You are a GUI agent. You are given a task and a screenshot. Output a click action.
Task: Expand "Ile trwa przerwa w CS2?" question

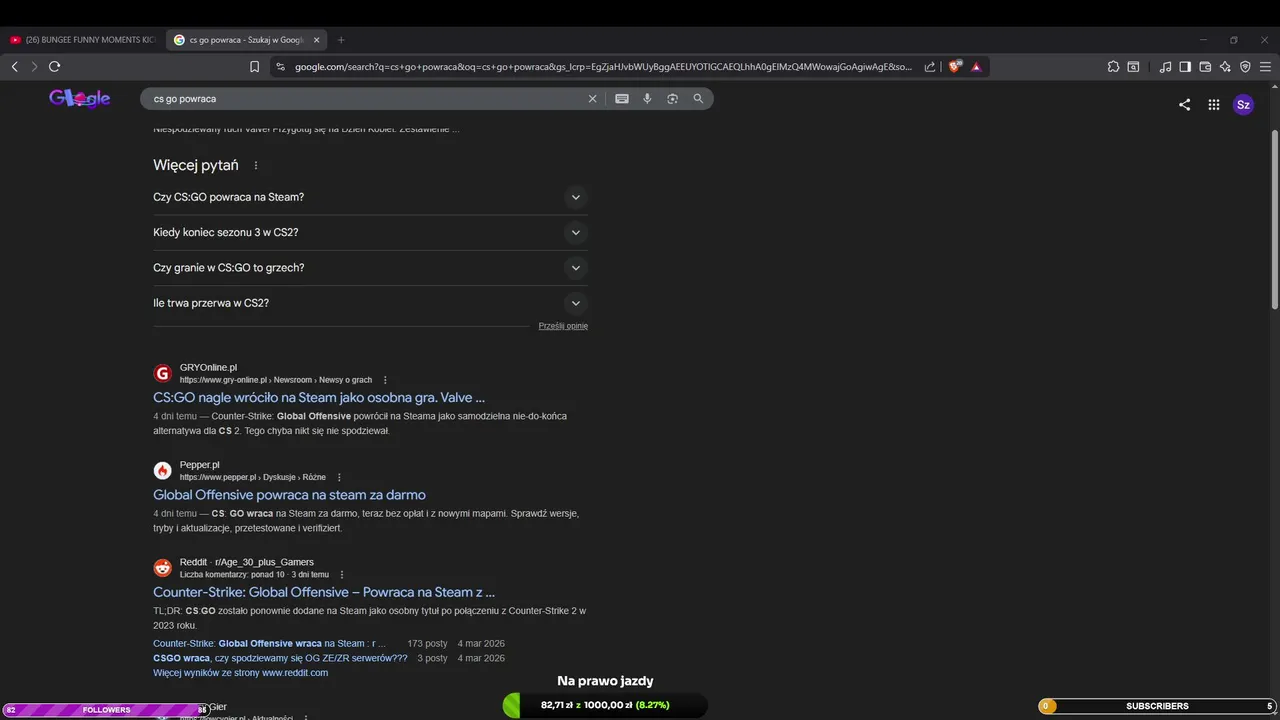(x=370, y=303)
